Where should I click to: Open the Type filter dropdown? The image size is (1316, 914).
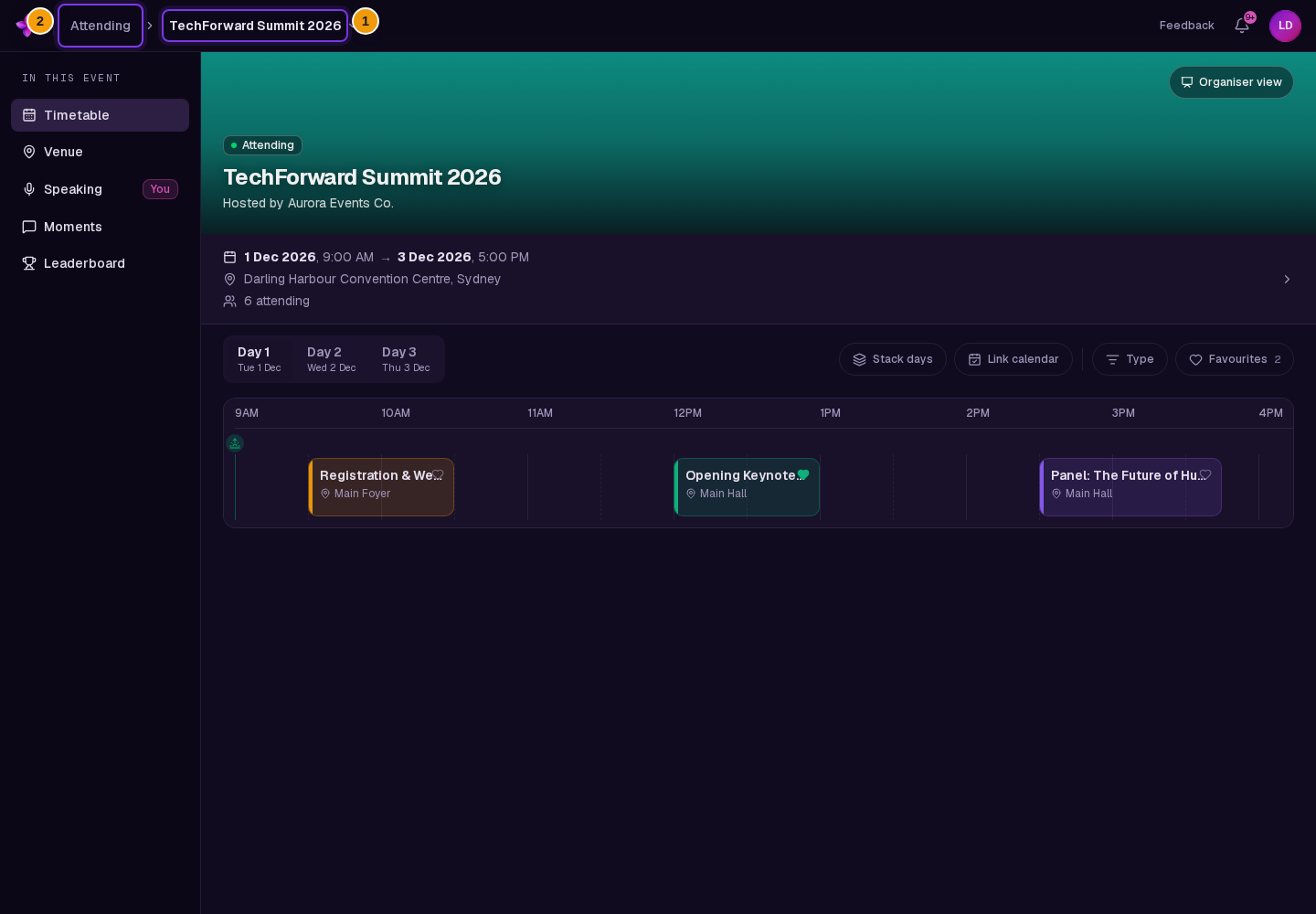point(1130,359)
